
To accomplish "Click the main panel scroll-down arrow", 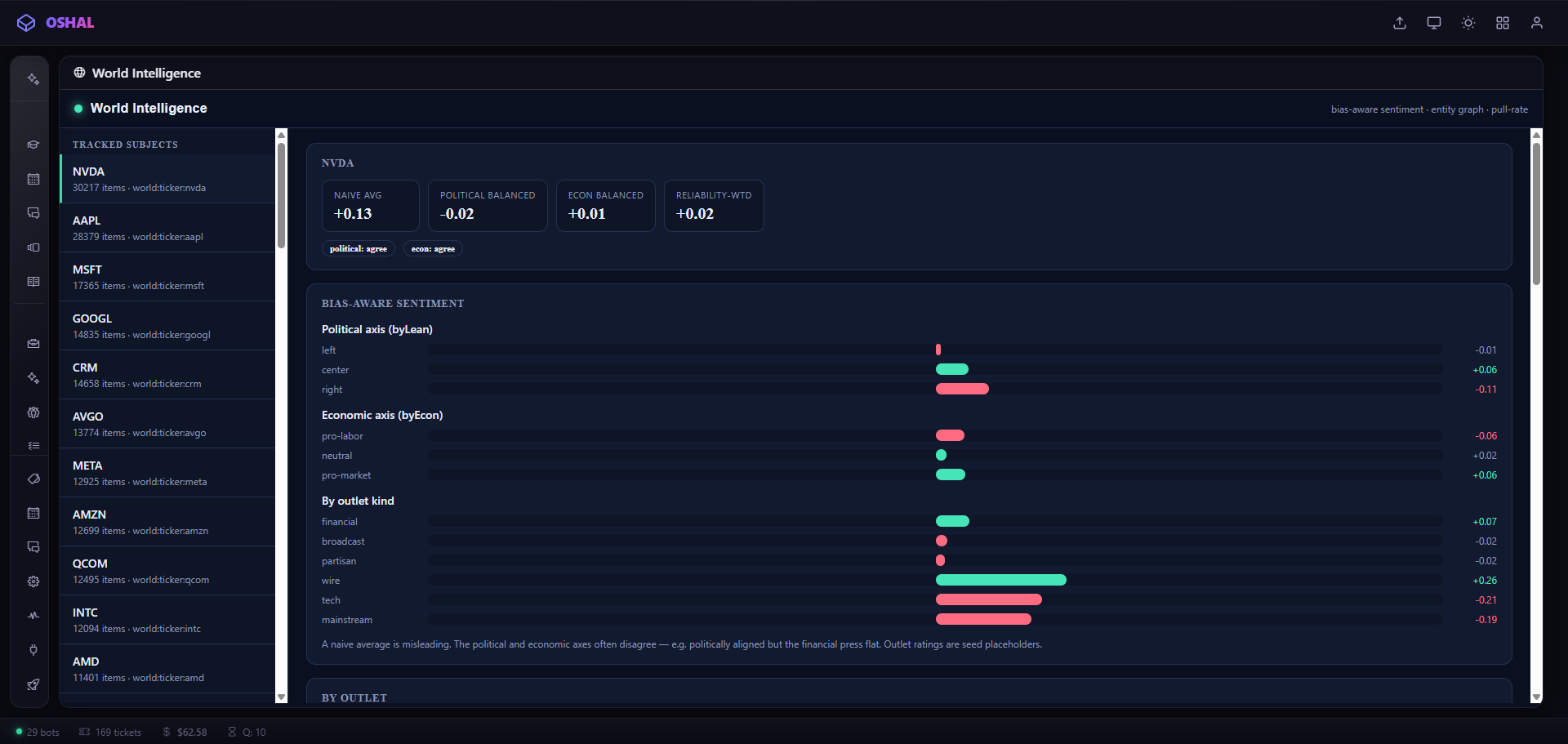I will point(1536,697).
